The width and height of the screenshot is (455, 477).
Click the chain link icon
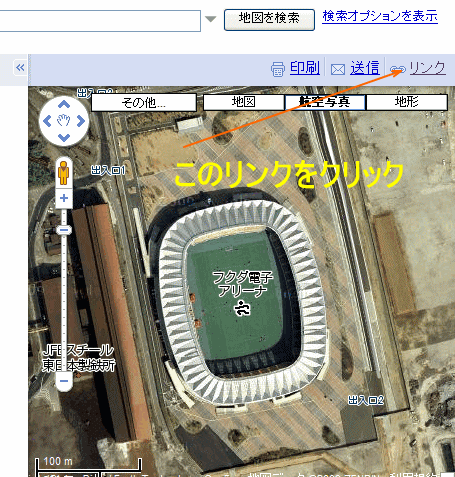coord(398,69)
